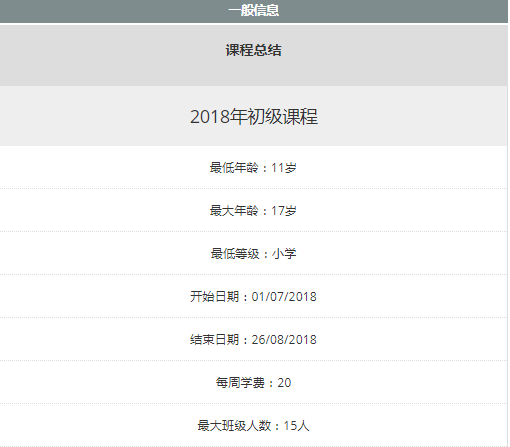The image size is (510, 447).
Task: Click the 17岁 age value
Action: 284,211
